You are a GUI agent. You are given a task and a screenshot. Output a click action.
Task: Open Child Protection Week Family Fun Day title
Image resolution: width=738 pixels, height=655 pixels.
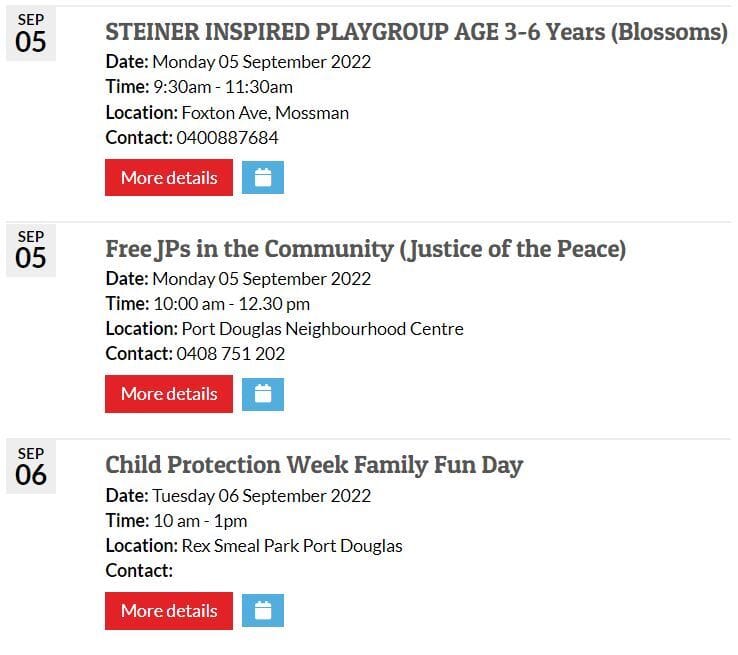pyautogui.click(x=314, y=465)
